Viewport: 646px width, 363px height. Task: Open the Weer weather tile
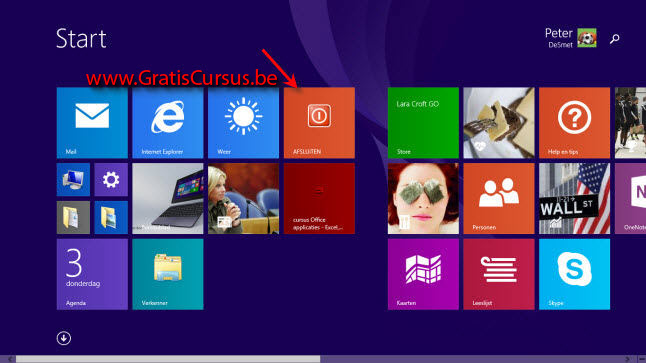[x=243, y=123]
